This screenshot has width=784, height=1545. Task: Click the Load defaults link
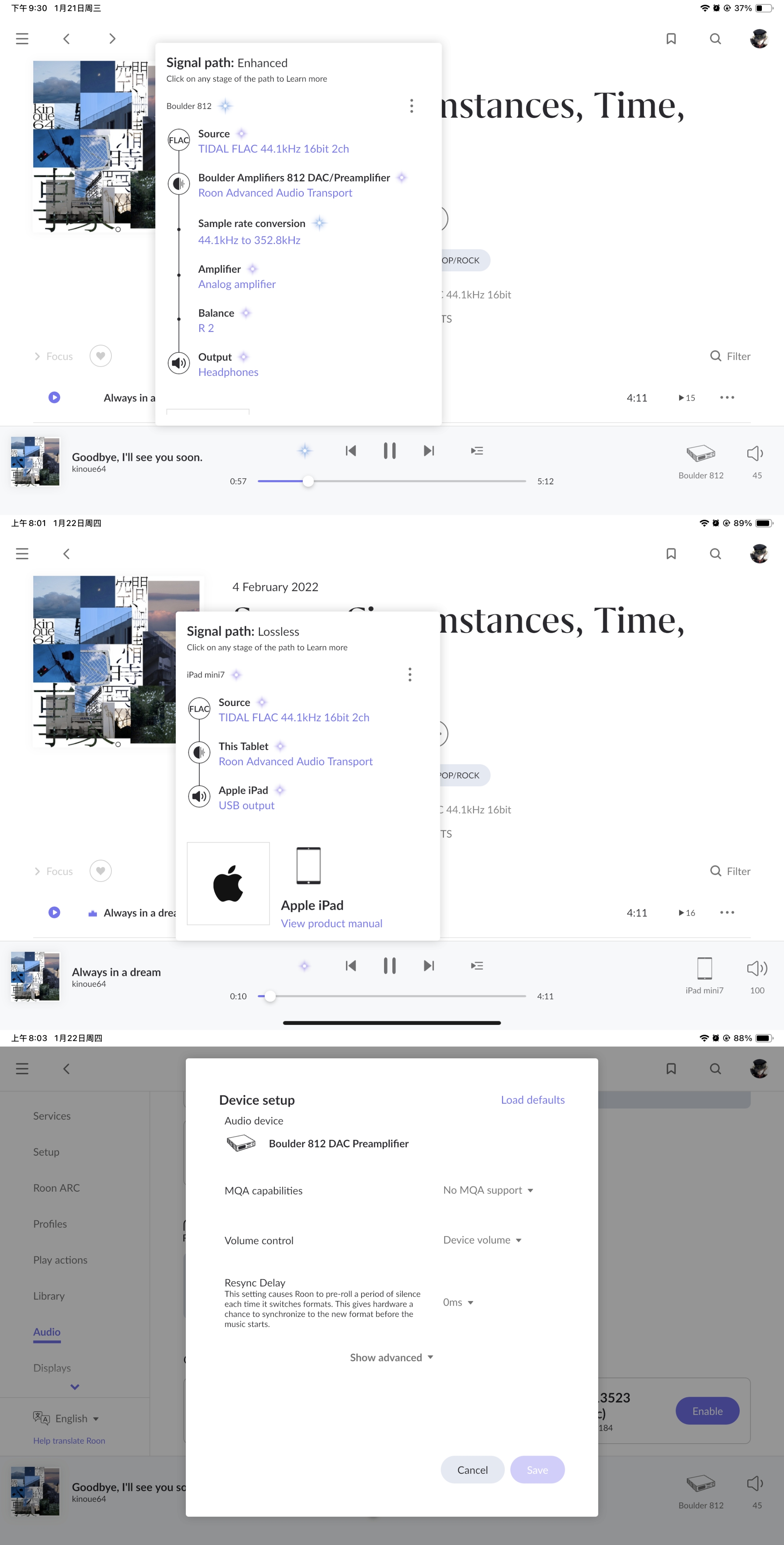pos(532,1099)
